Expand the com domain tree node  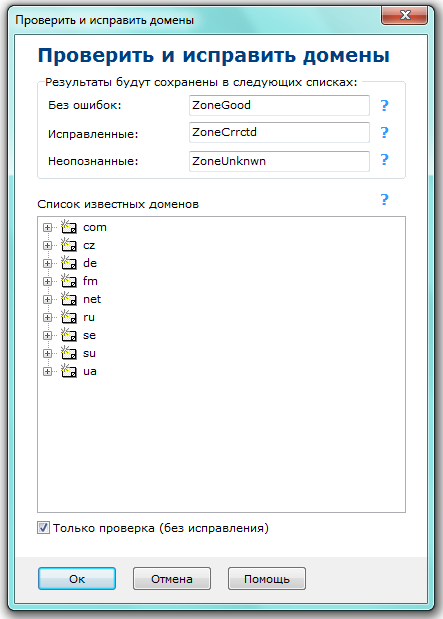click(x=47, y=227)
